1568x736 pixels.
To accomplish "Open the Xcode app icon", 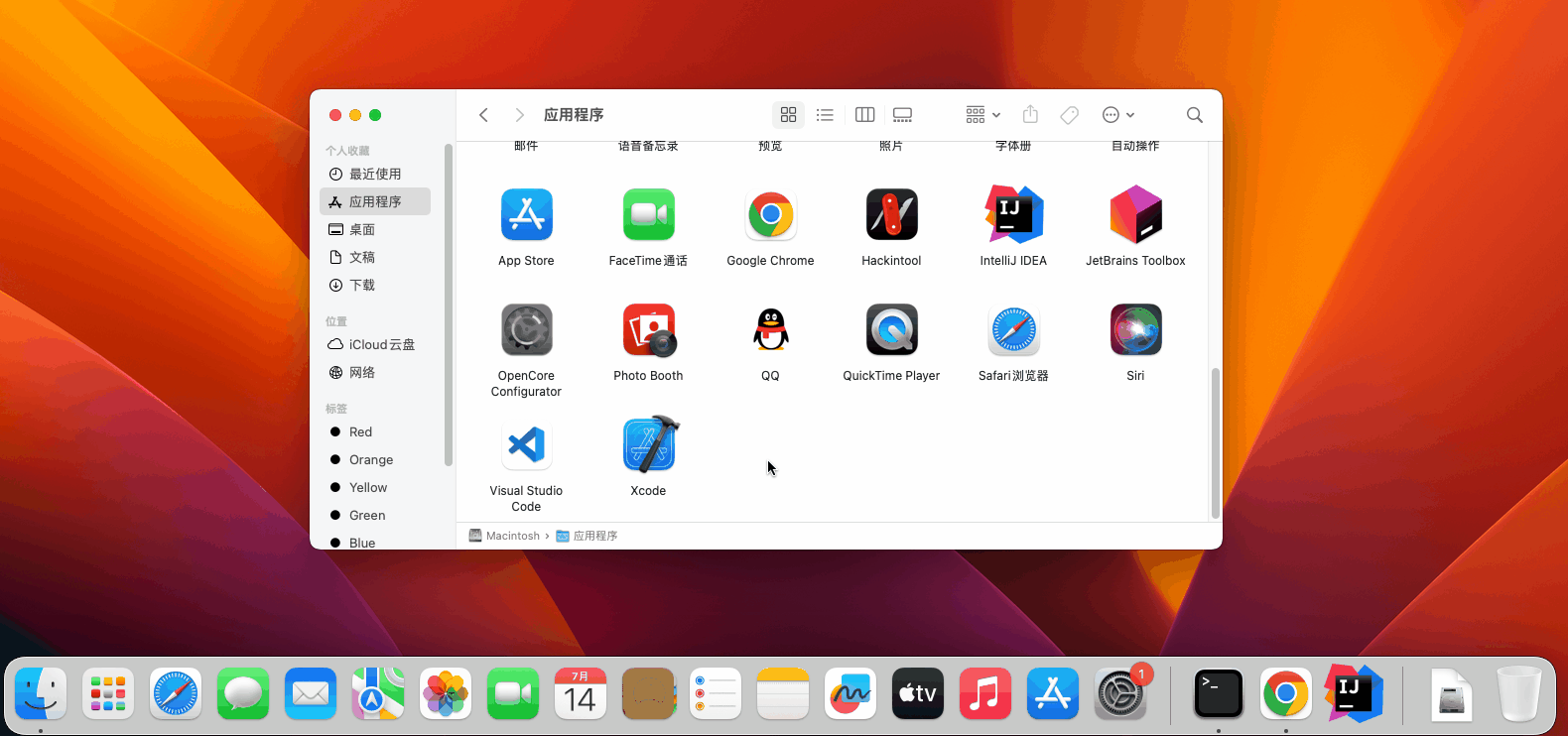I will click(649, 445).
